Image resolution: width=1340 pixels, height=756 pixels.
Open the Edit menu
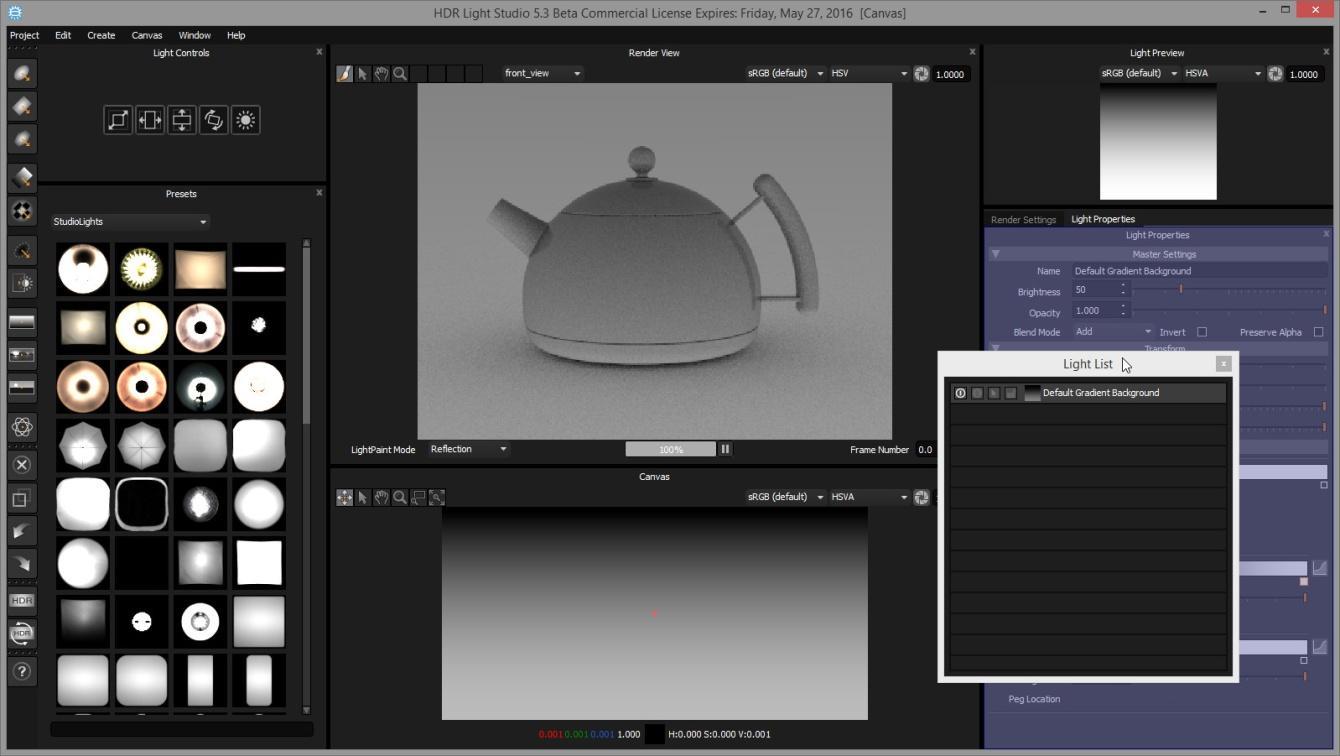coord(63,35)
